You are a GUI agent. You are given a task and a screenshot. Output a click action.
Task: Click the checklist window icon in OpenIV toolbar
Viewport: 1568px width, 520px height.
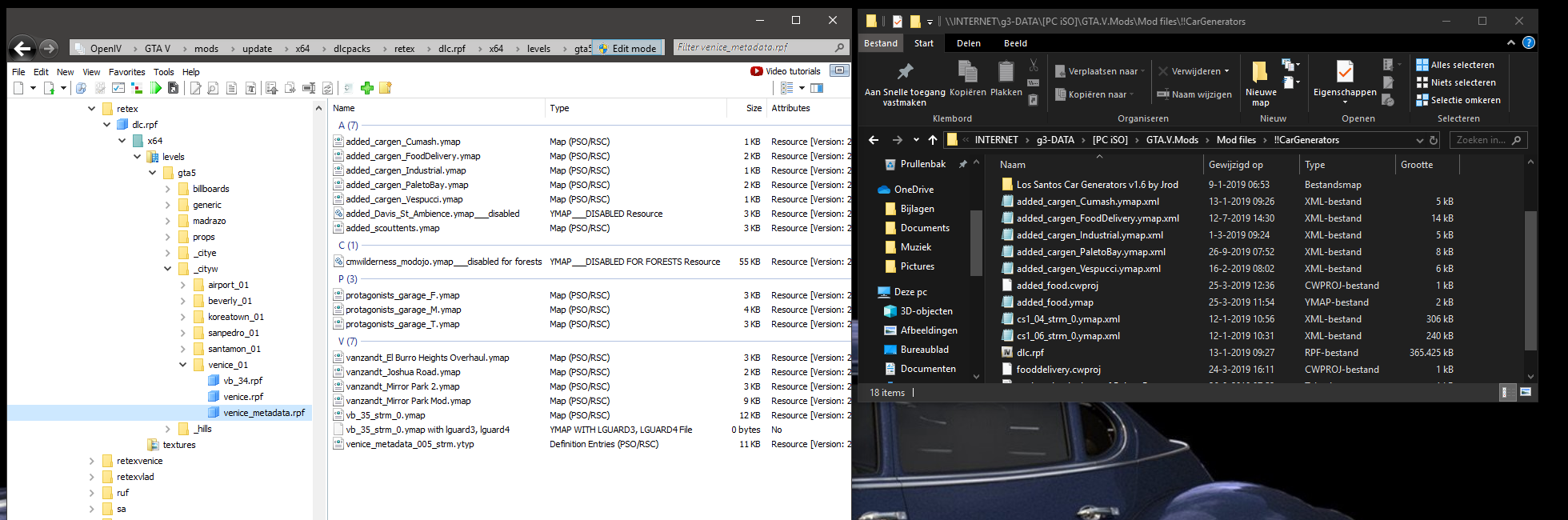[118, 88]
